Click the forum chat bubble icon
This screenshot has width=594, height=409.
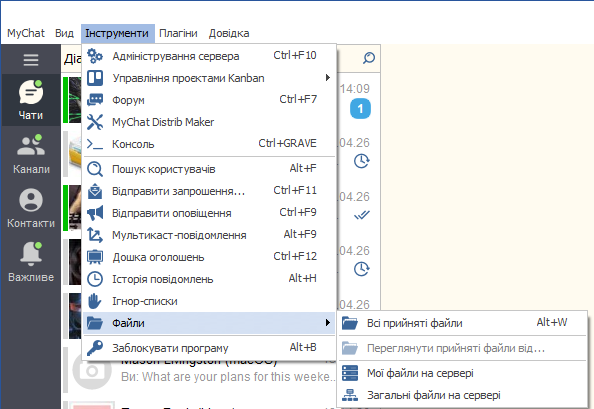(95, 100)
